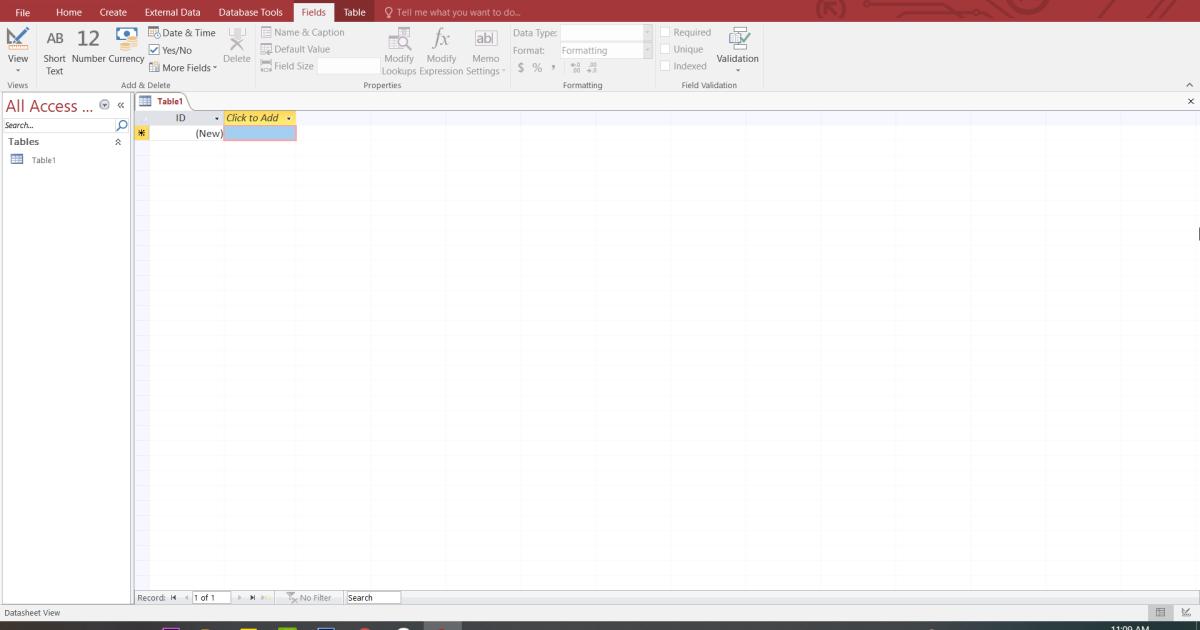
Task: Add a Number field to the table
Action: click(88, 48)
